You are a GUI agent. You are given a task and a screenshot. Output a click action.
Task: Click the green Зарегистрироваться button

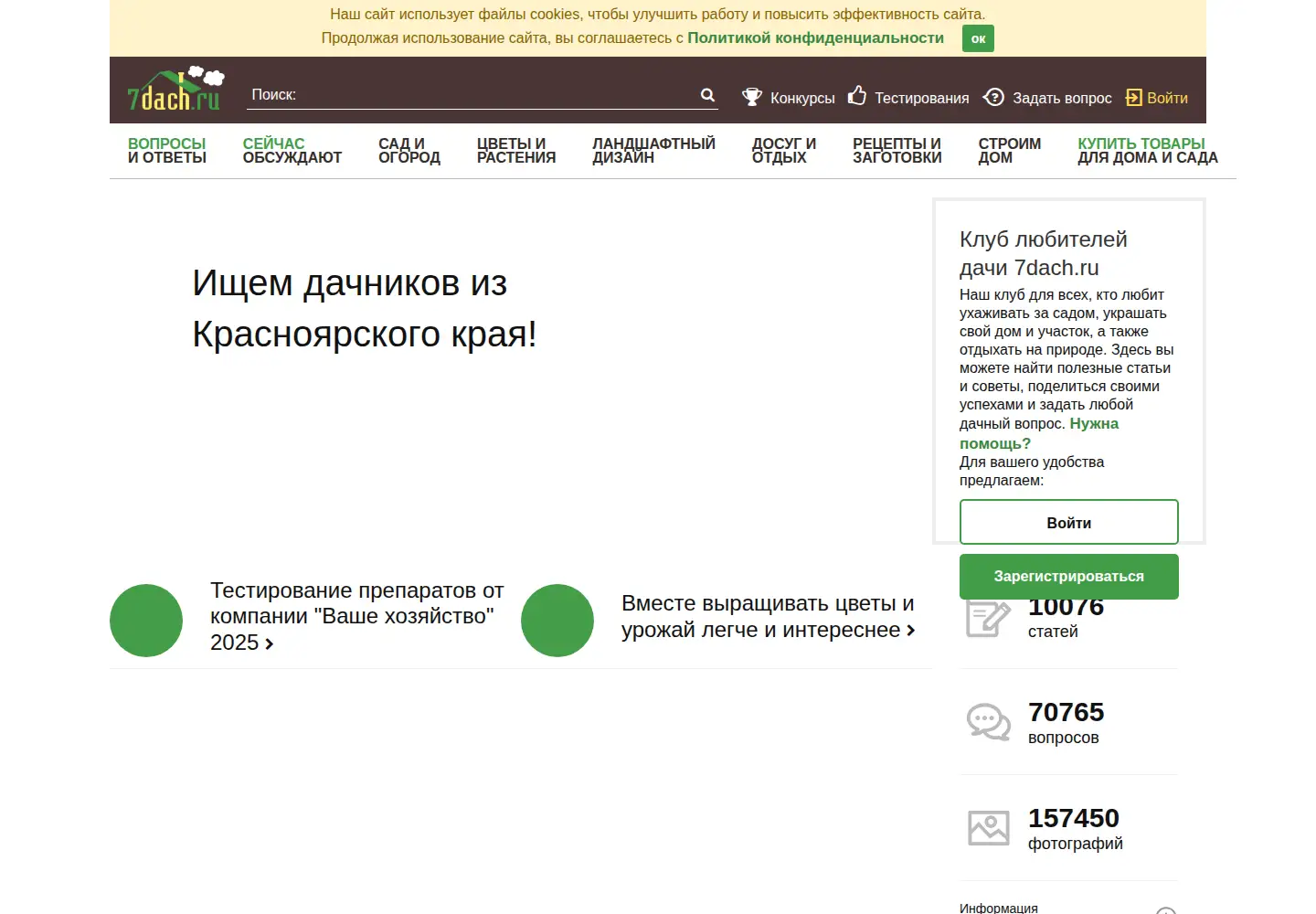tap(1069, 577)
